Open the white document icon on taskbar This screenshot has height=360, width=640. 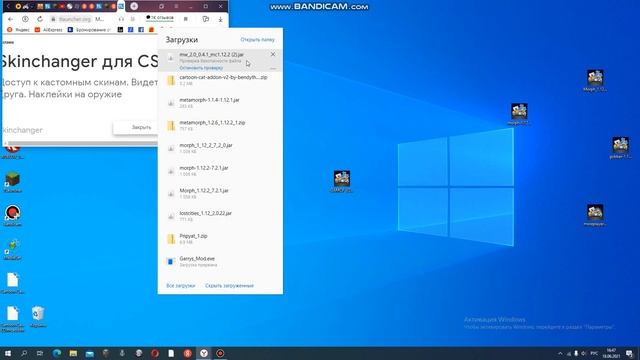click(171, 353)
